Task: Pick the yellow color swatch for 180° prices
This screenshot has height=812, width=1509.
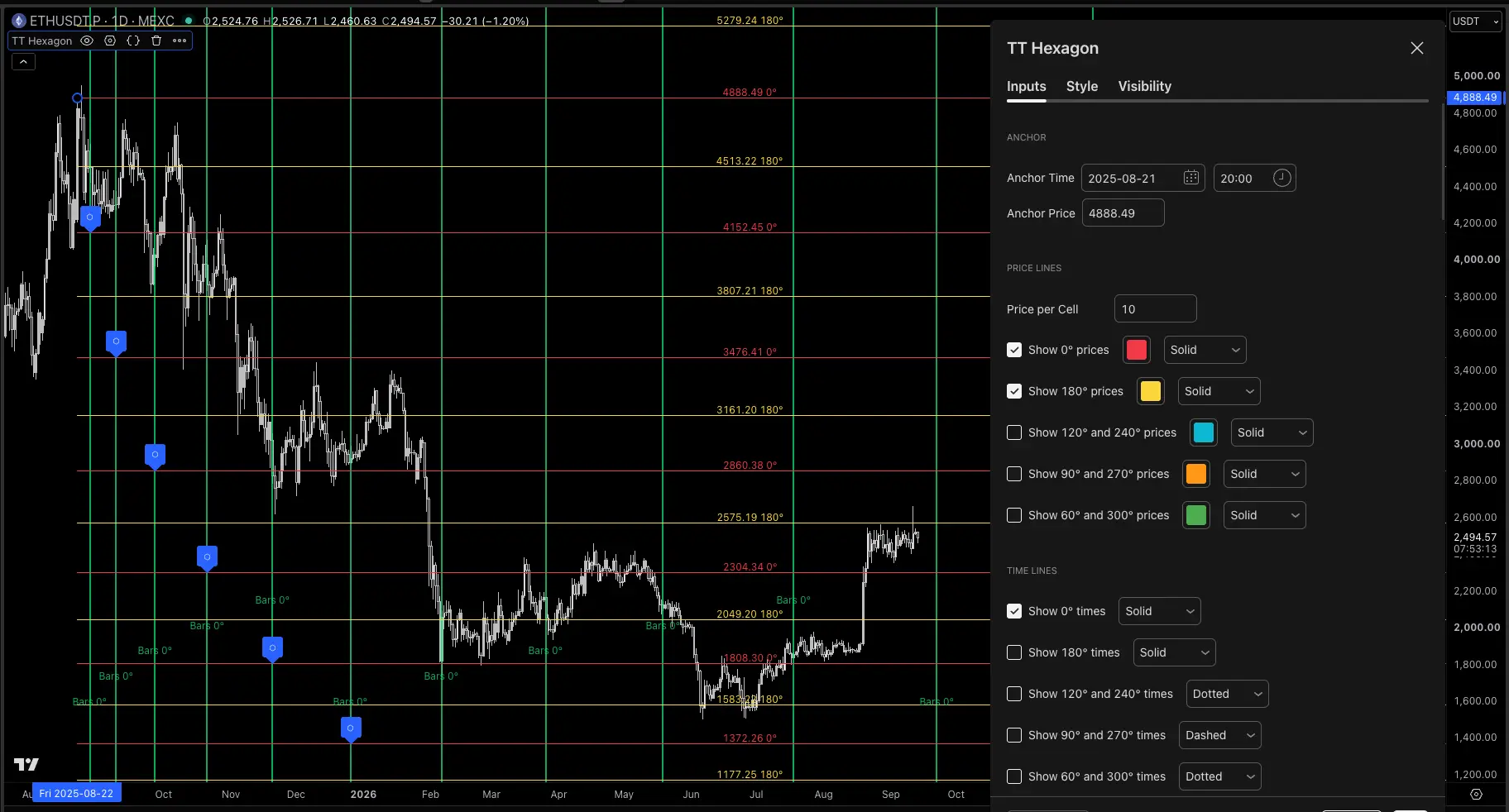Action: click(x=1151, y=391)
